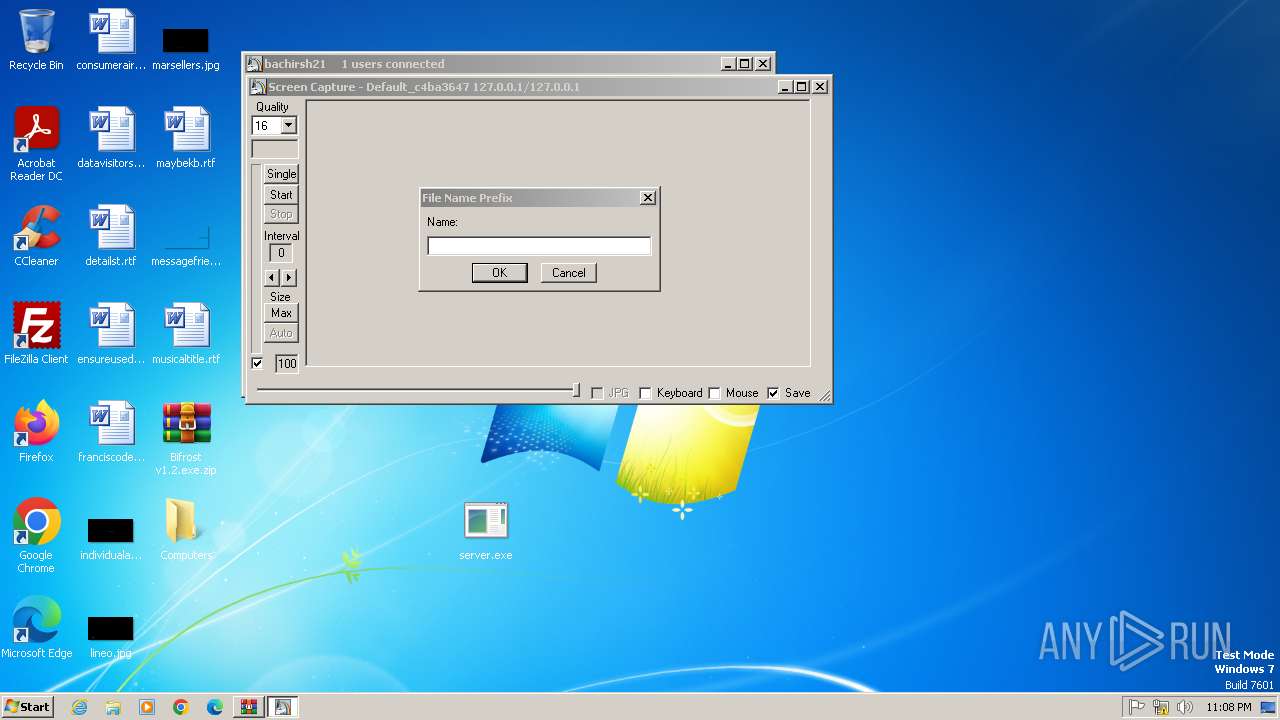Open media player taskbar icon
1280x720 pixels.
tap(147, 707)
